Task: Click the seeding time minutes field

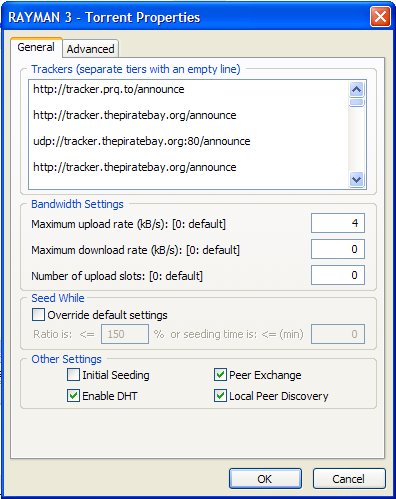Action: point(338,334)
